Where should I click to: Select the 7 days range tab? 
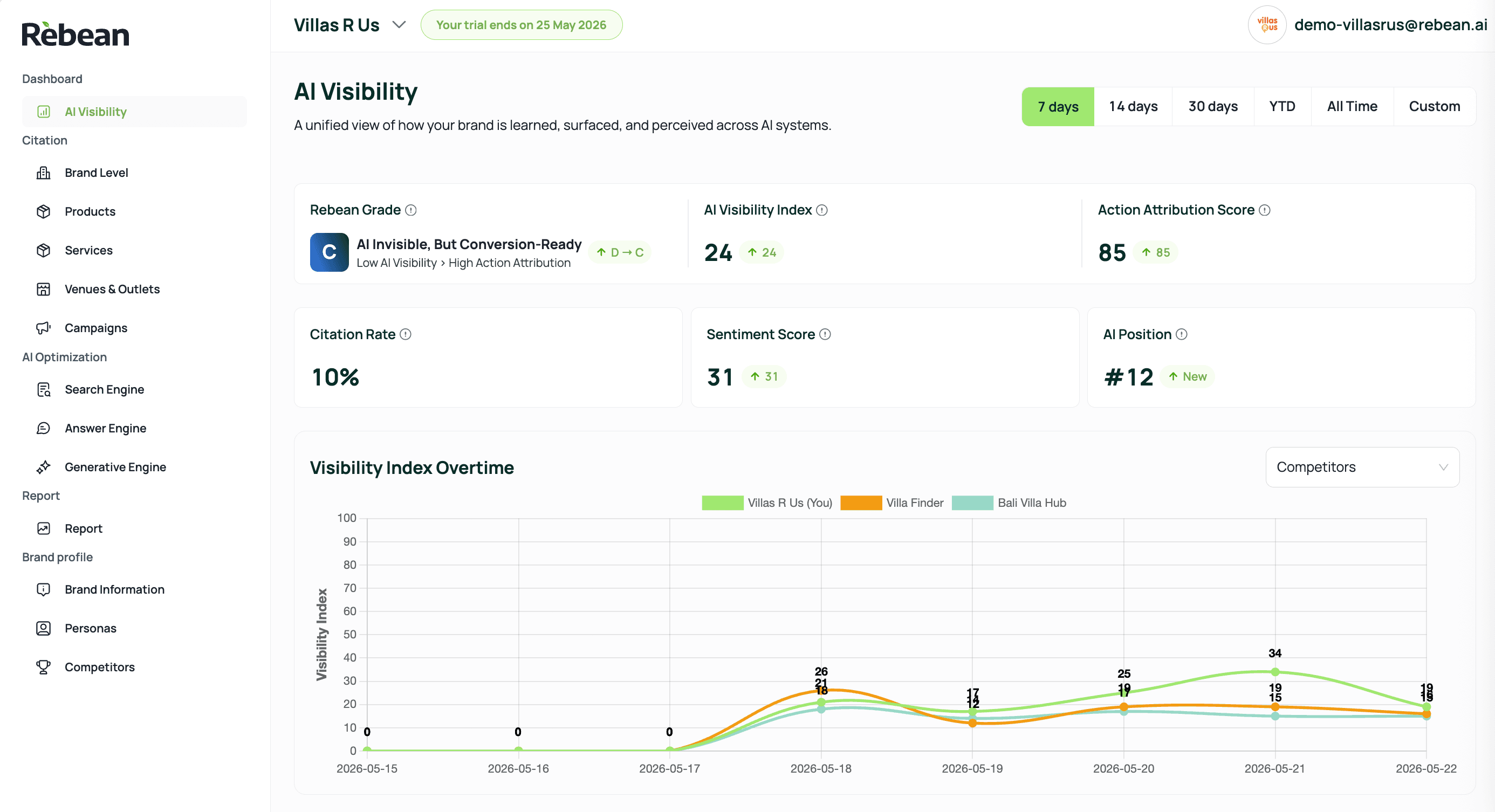1058,107
